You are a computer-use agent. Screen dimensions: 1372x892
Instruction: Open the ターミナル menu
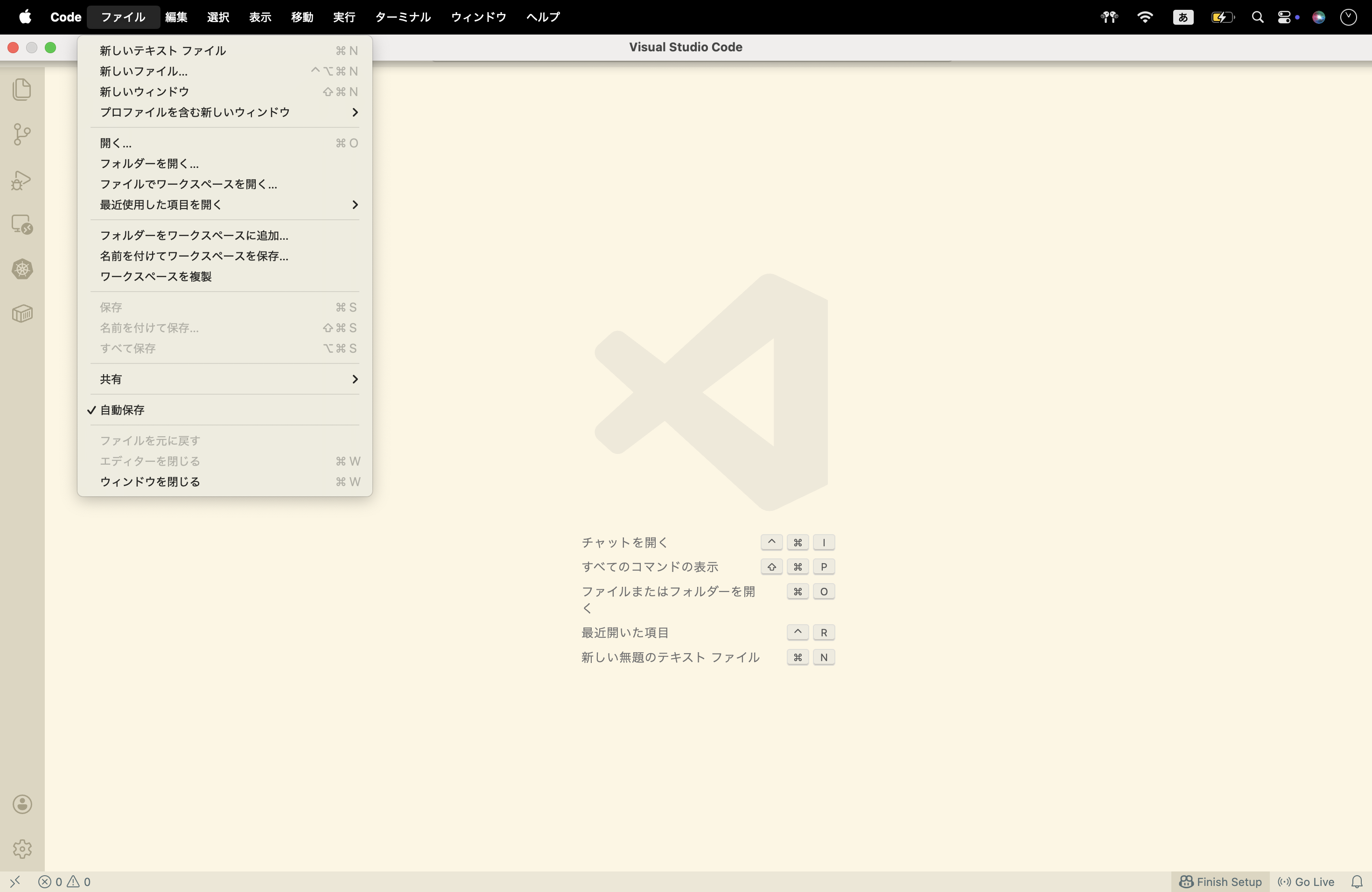402,17
